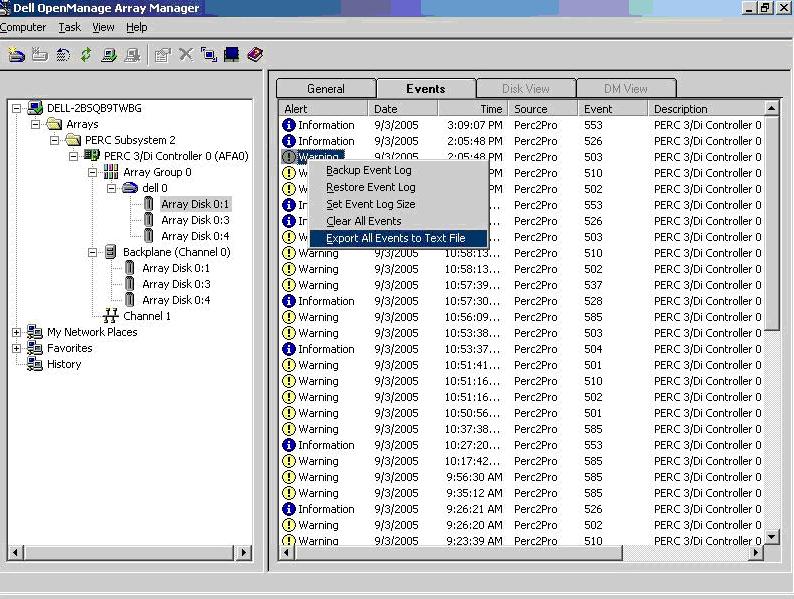Viewport: 794px width, 599px height.
Task: Click the first toolbar icon with yellow folder
Action: [16, 54]
